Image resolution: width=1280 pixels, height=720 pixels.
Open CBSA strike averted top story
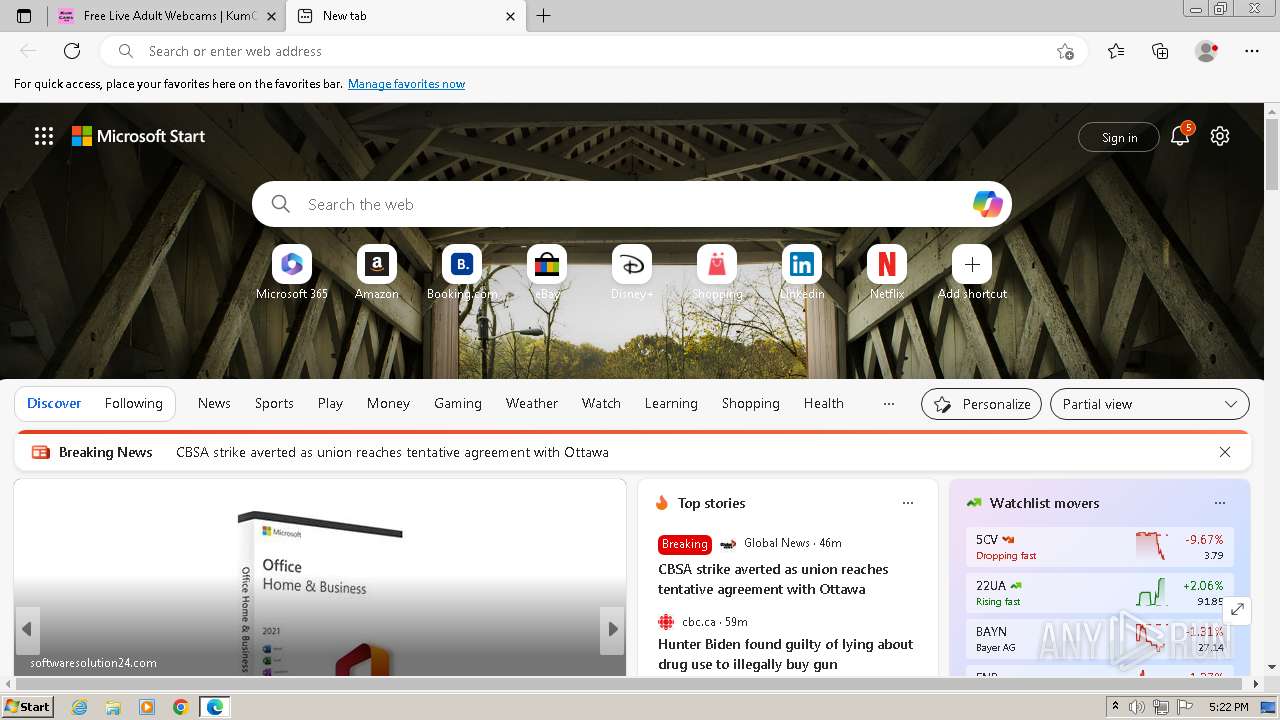pos(773,579)
